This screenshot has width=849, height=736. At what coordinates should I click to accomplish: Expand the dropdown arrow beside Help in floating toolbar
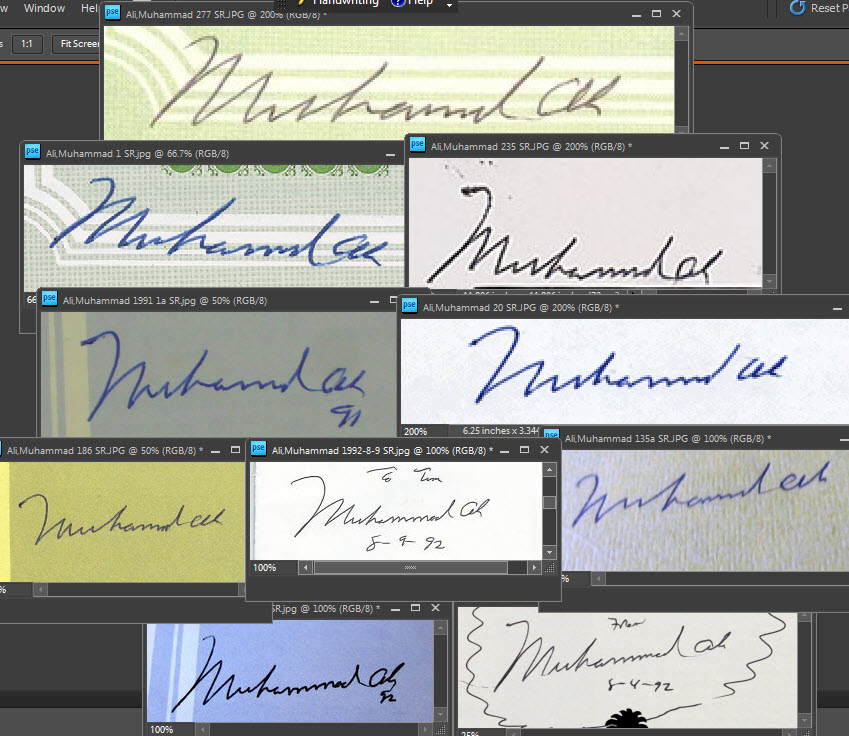(449, 4)
